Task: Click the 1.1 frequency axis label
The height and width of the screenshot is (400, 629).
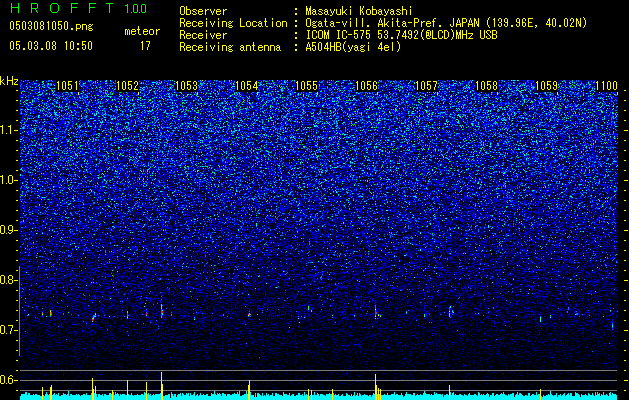Action: click(9, 130)
